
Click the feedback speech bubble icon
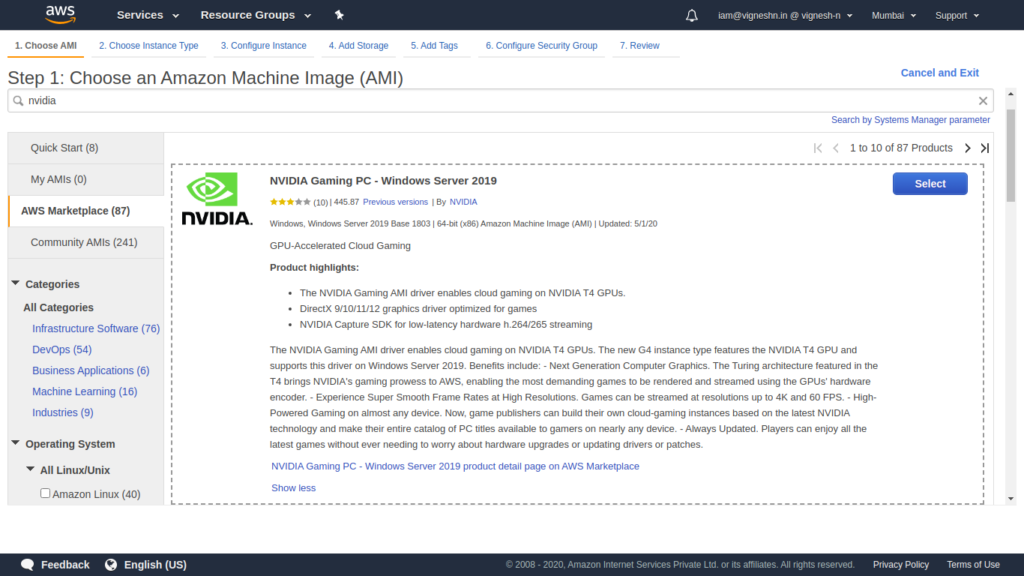(27, 565)
